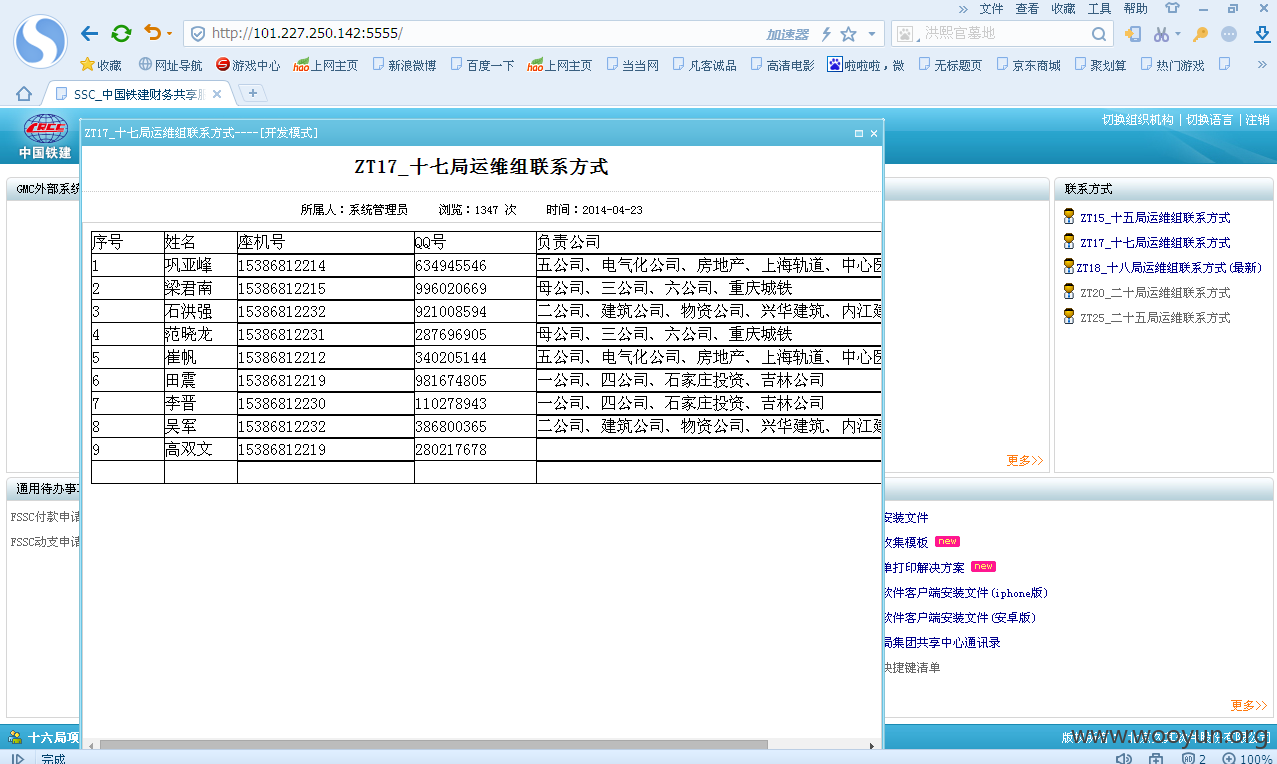Bookmark page with the star icon
Viewport: 1277px width, 764px height.
[x=848, y=34]
